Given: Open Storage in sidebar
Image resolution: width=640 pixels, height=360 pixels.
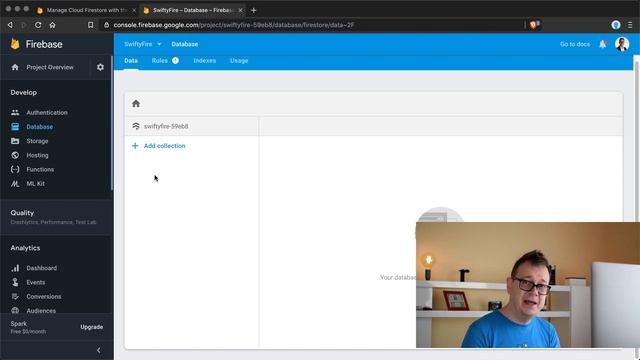Looking at the screenshot, I should pyautogui.click(x=37, y=141).
